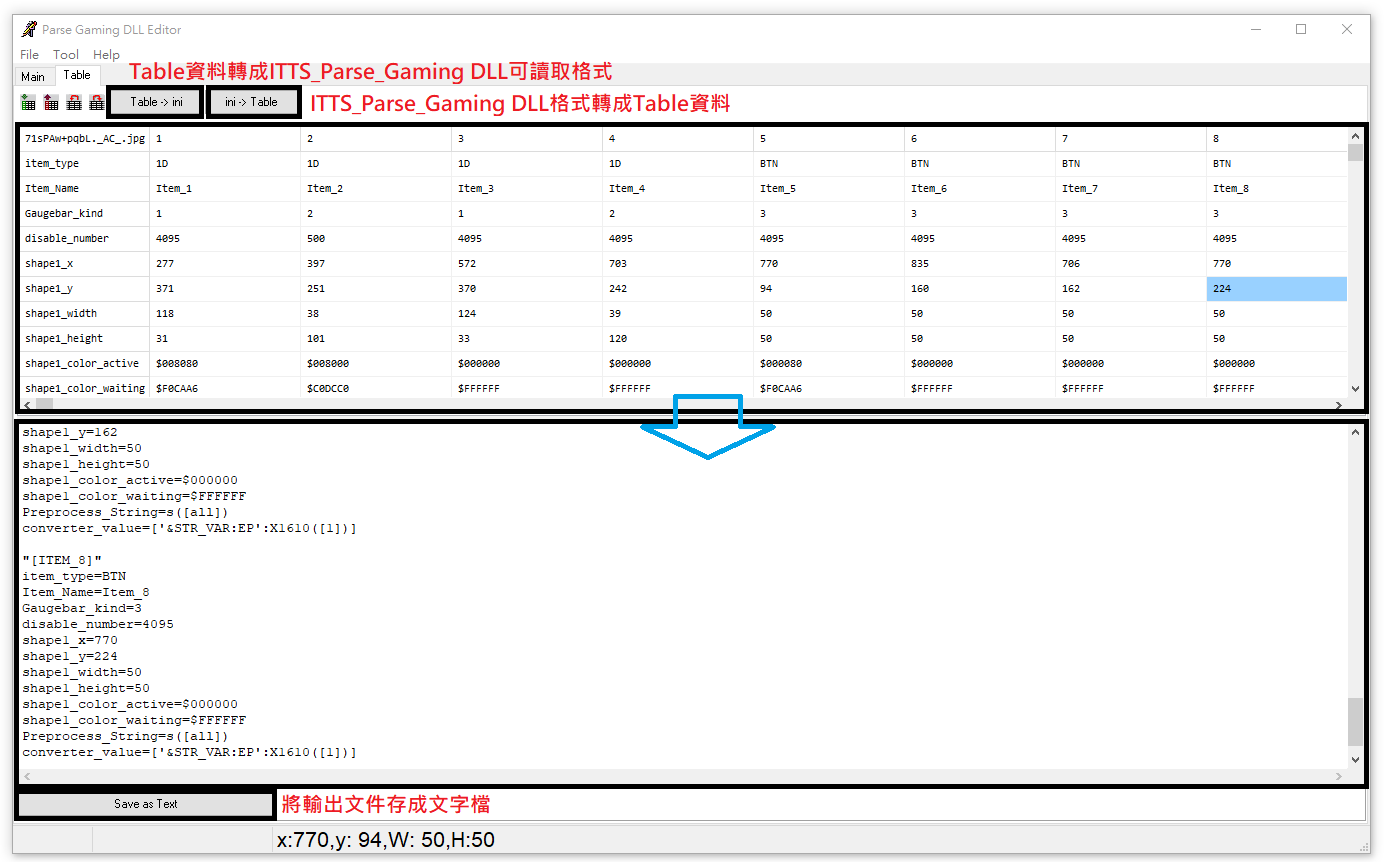The height and width of the screenshot is (862, 1386).
Task: Click the dark-red up-arrow table icon
Action: pos(51,102)
